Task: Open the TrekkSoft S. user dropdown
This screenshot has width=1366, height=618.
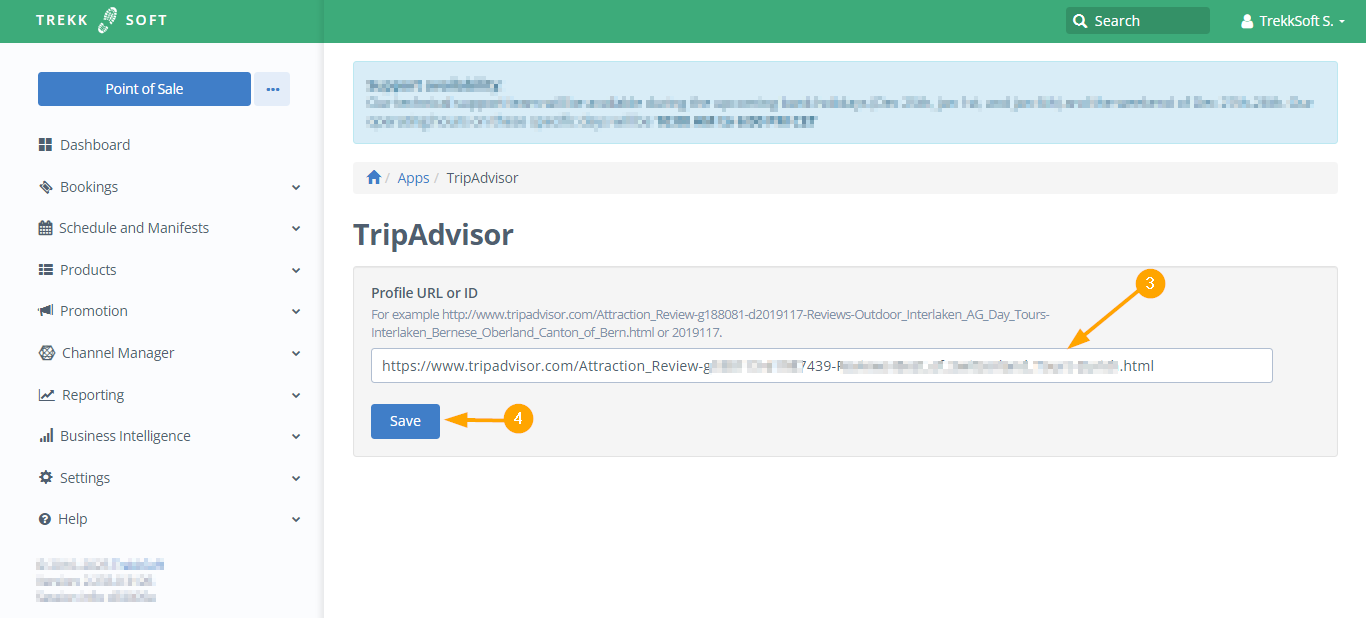Action: (1292, 21)
